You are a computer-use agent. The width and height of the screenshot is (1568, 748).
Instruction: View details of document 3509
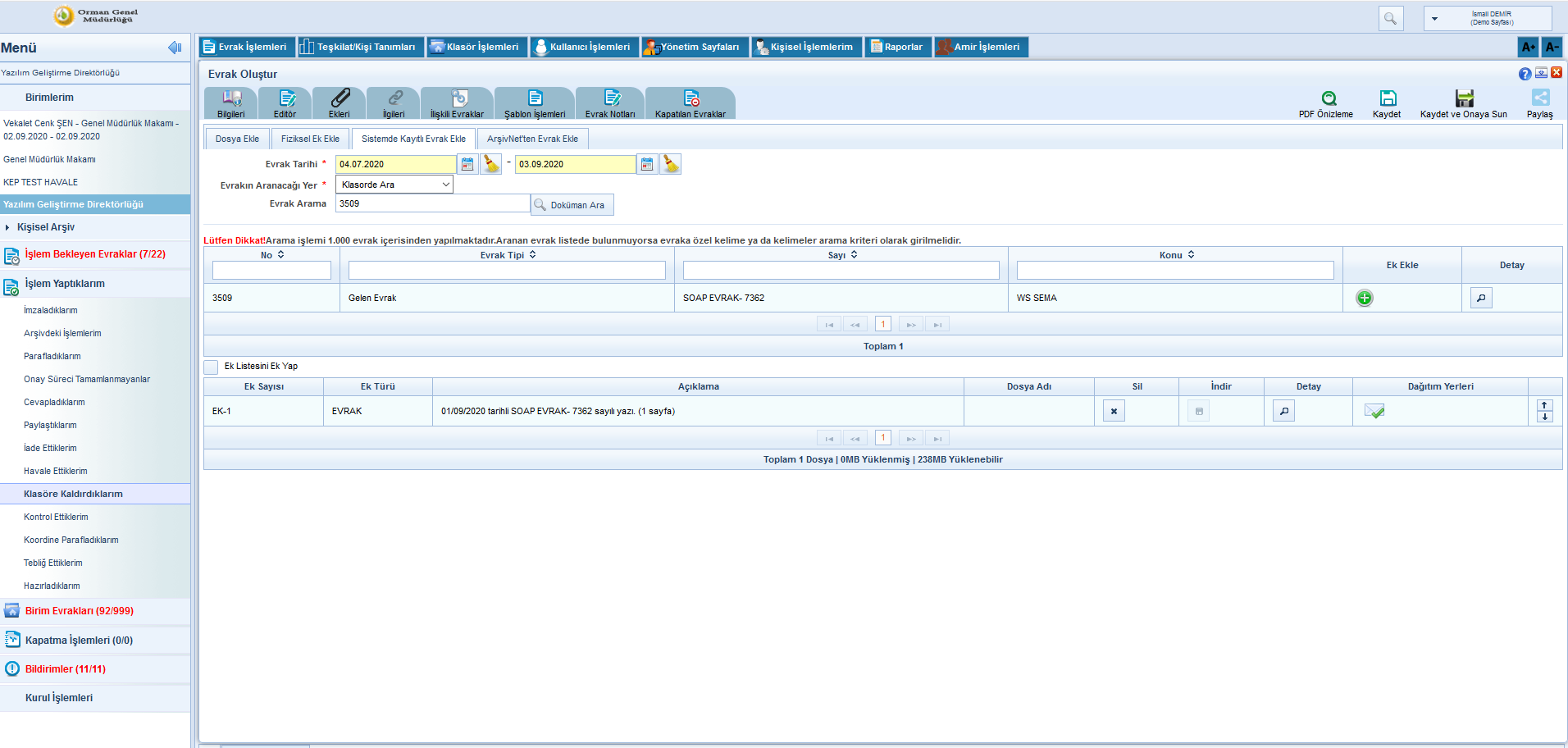click(1480, 299)
